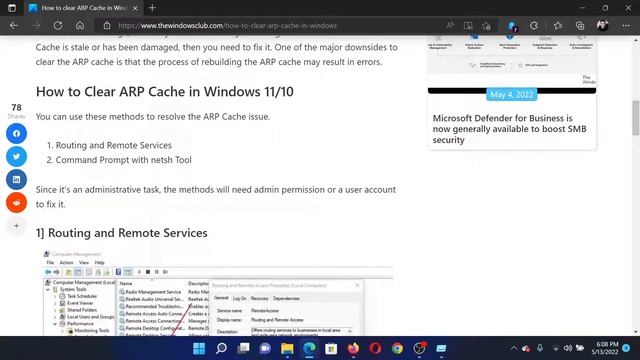Close the ARP Cache tab
The width and height of the screenshot is (640, 360).
136,8
